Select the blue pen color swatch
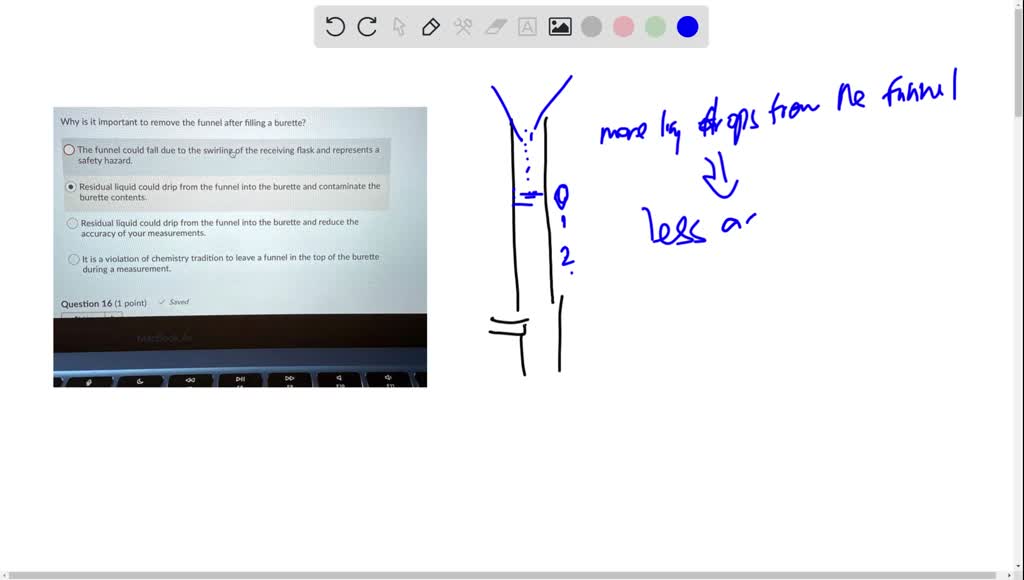Image resolution: width=1024 pixels, height=580 pixels. click(687, 27)
